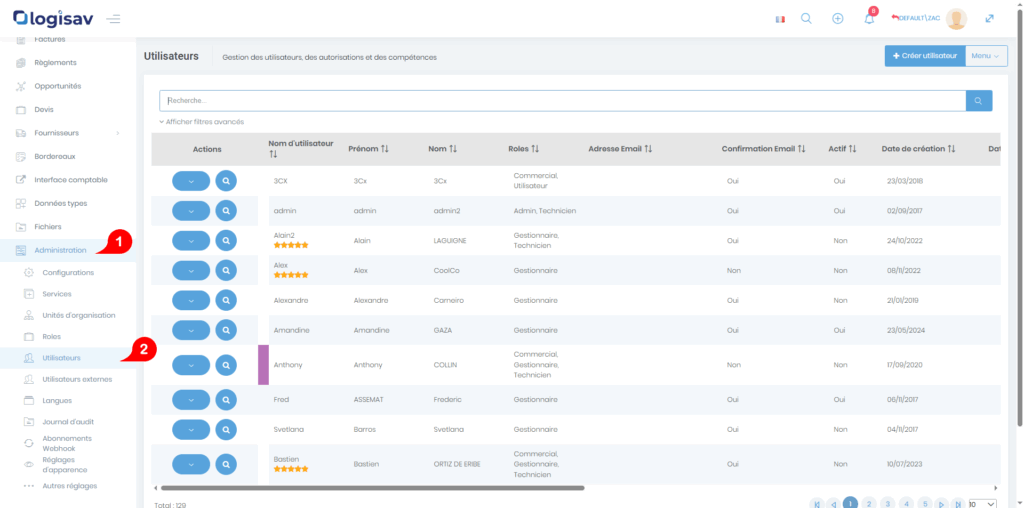
Task: Click the plus circle icon in header
Action: pos(838,19)
